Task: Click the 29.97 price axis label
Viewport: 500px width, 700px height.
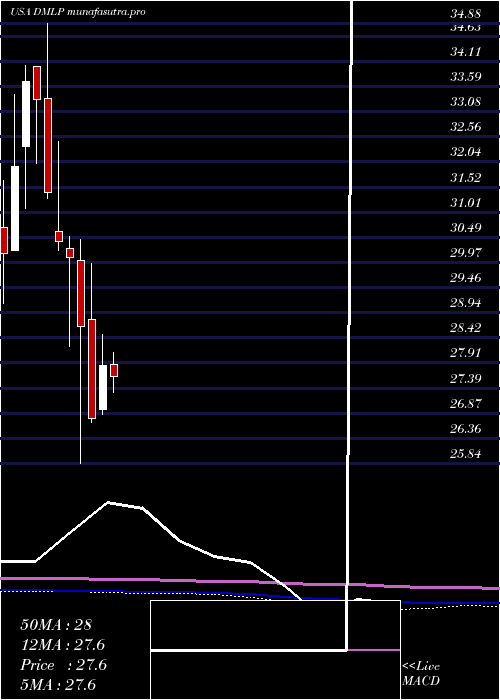Action: pyautogui.click(x=466, y=253)
